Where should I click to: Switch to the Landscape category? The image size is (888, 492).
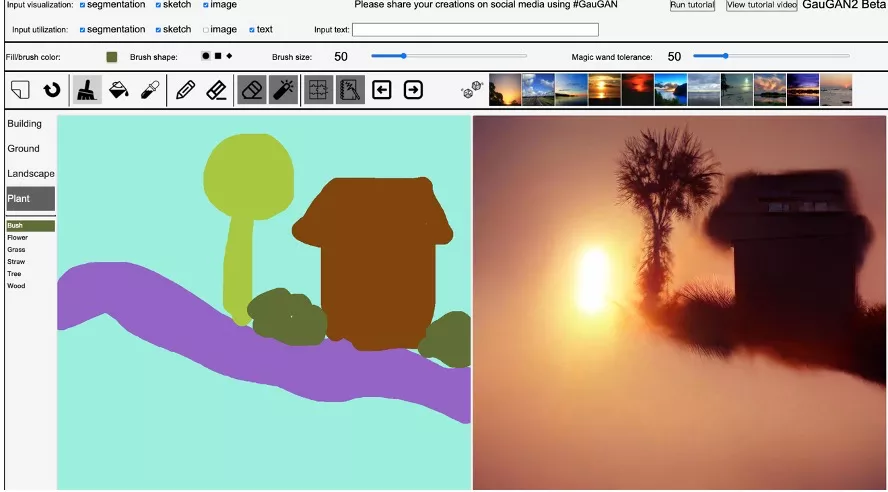pos(31,174)
